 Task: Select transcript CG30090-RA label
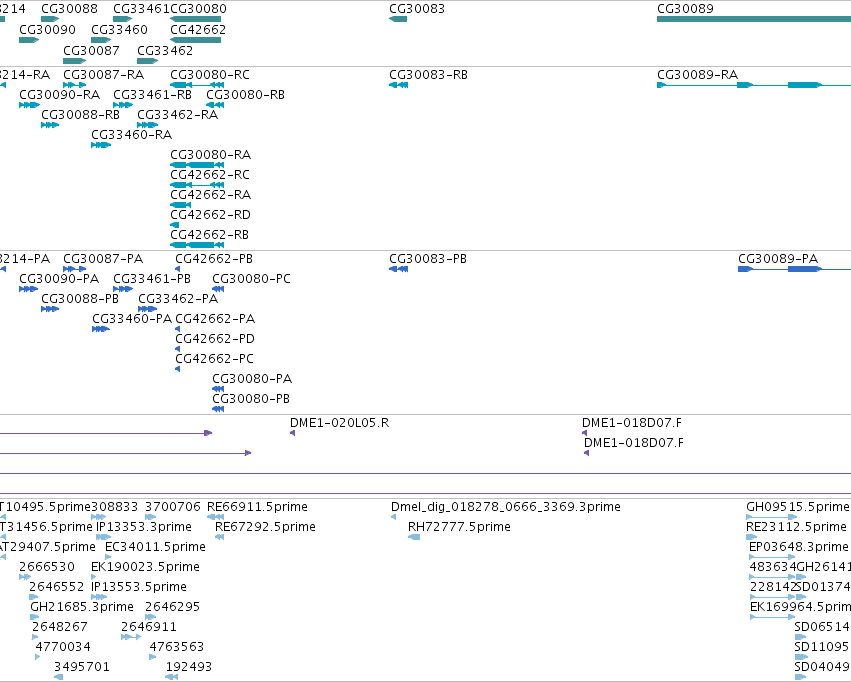(60, 94)
